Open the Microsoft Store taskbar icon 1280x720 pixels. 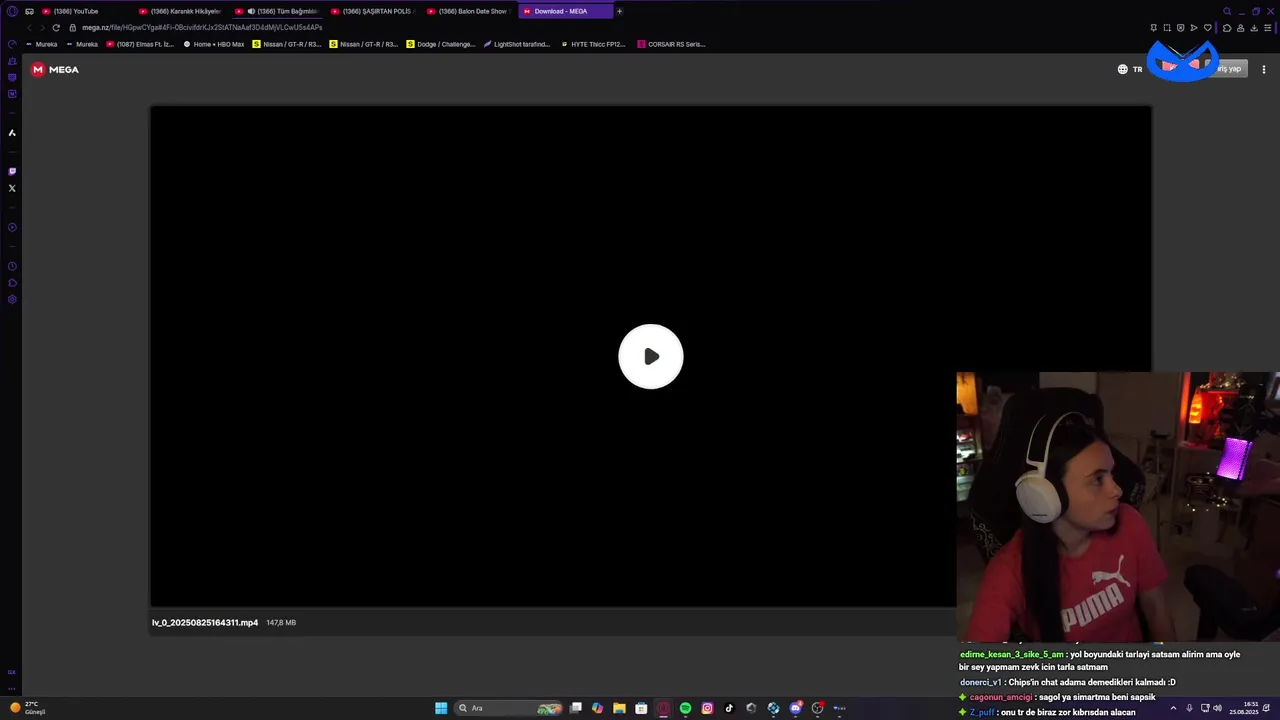tap(641, 708)
